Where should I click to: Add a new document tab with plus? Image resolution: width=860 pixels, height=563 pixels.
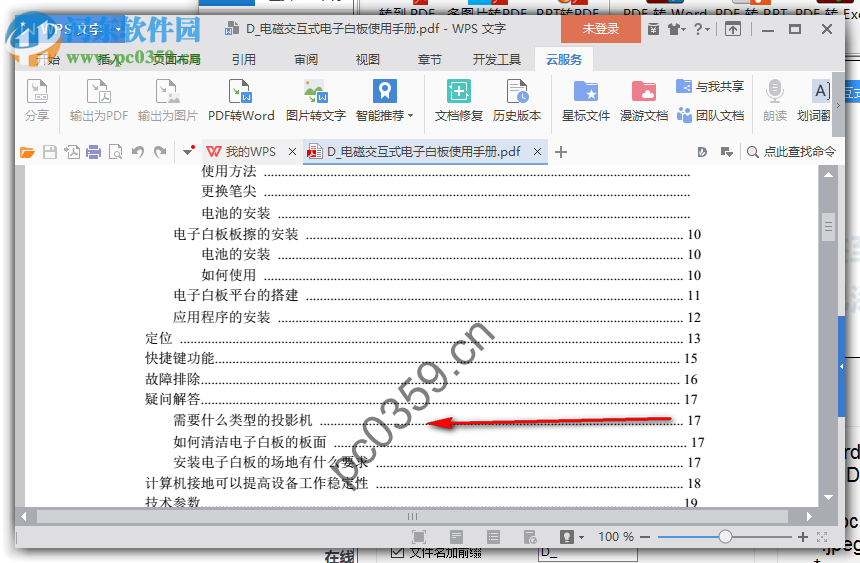[x=561, y=152]
